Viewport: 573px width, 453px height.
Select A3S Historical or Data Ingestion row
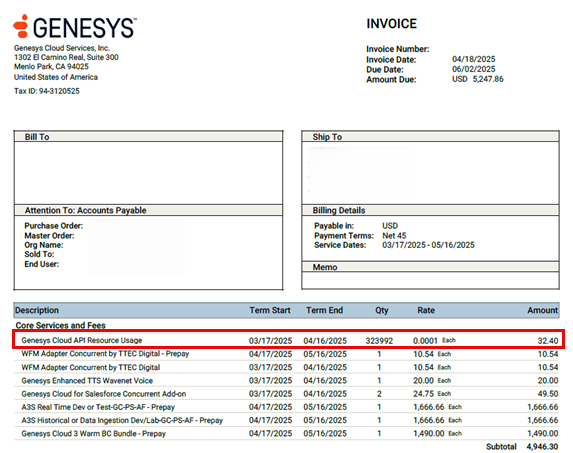point(287,420)
